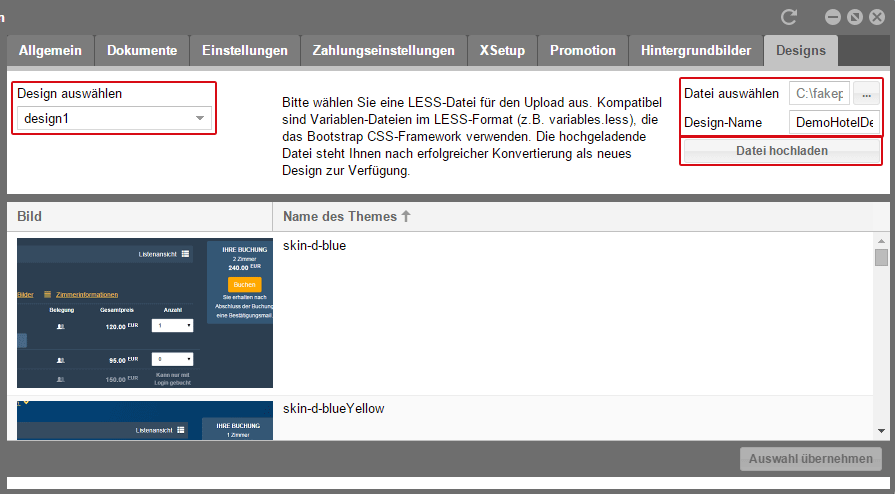Select the skin-d-blue theme thumbnail

(x=145, y=313)
